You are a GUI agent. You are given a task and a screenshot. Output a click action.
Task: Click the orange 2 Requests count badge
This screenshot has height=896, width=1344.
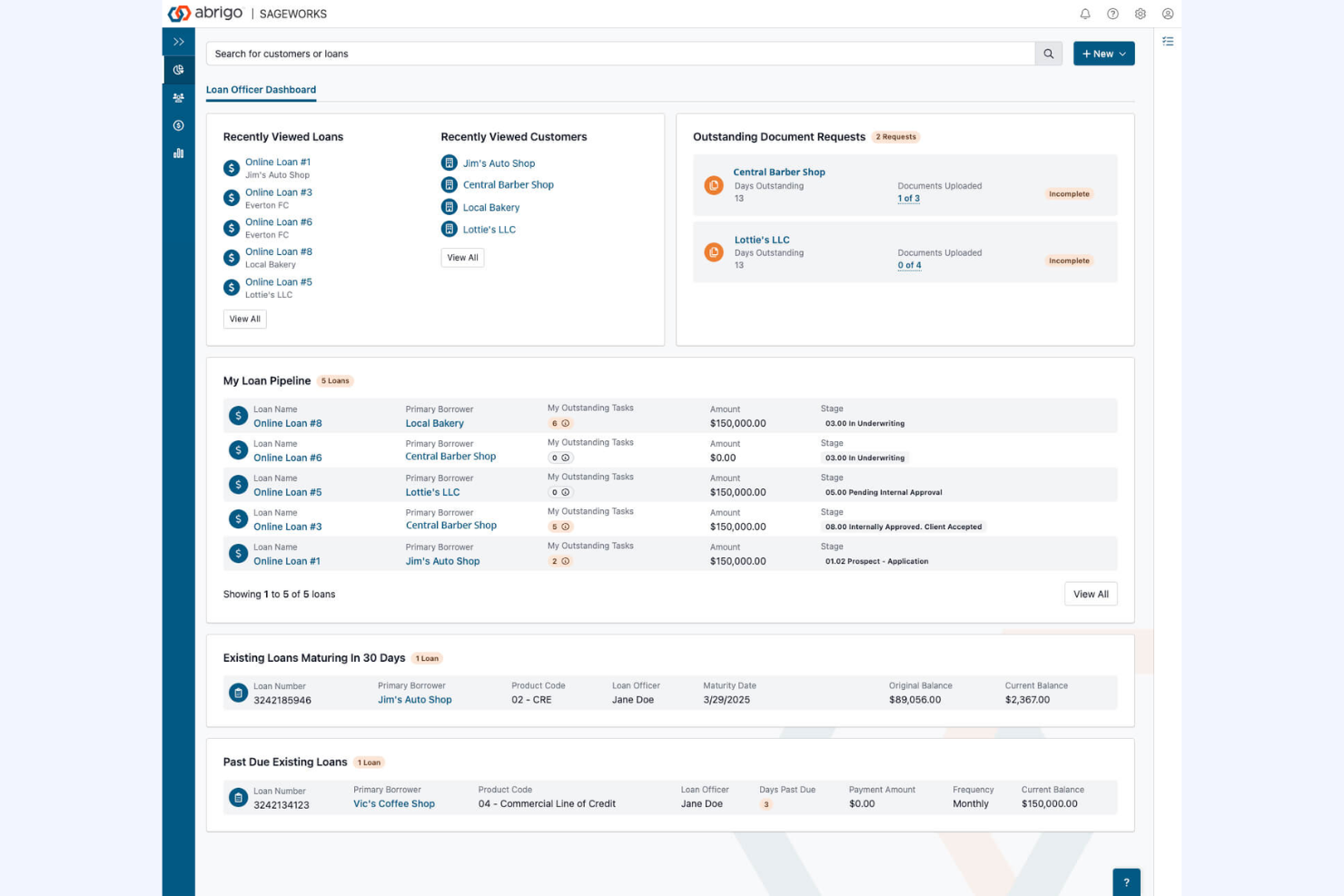(896, 136)
